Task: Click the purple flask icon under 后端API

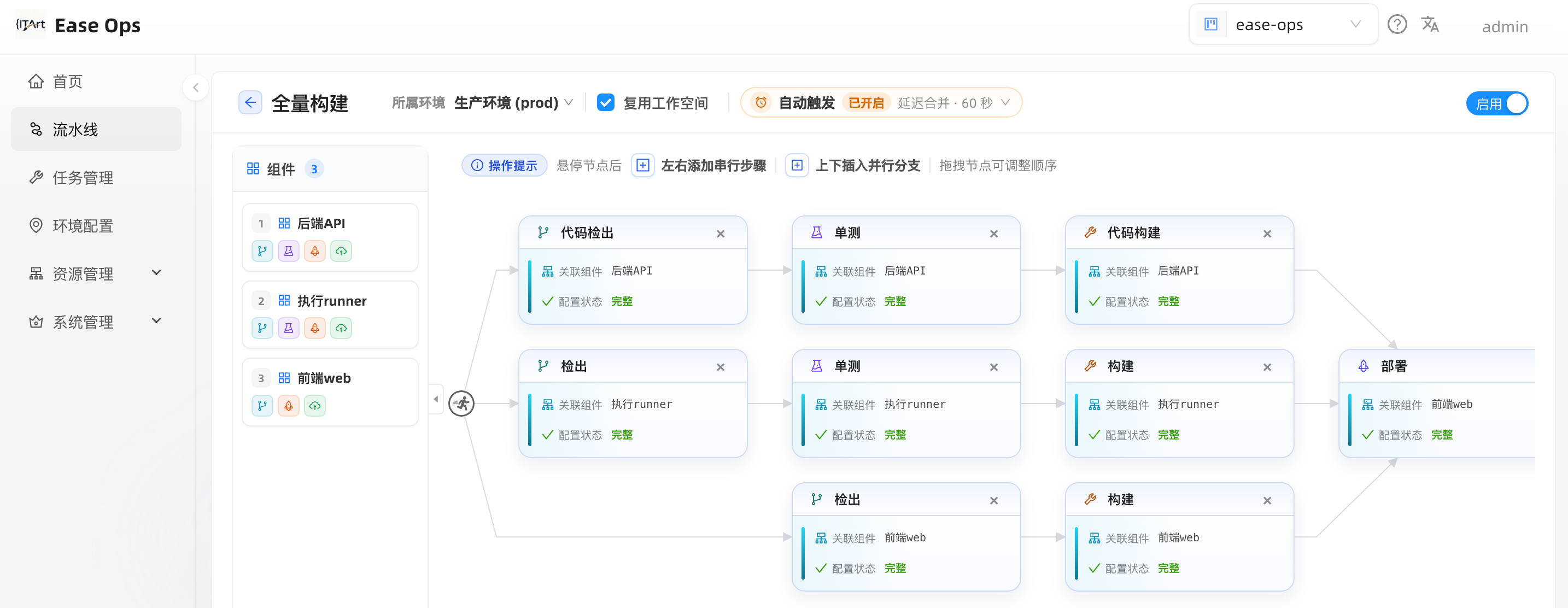Action: point(289,251)
